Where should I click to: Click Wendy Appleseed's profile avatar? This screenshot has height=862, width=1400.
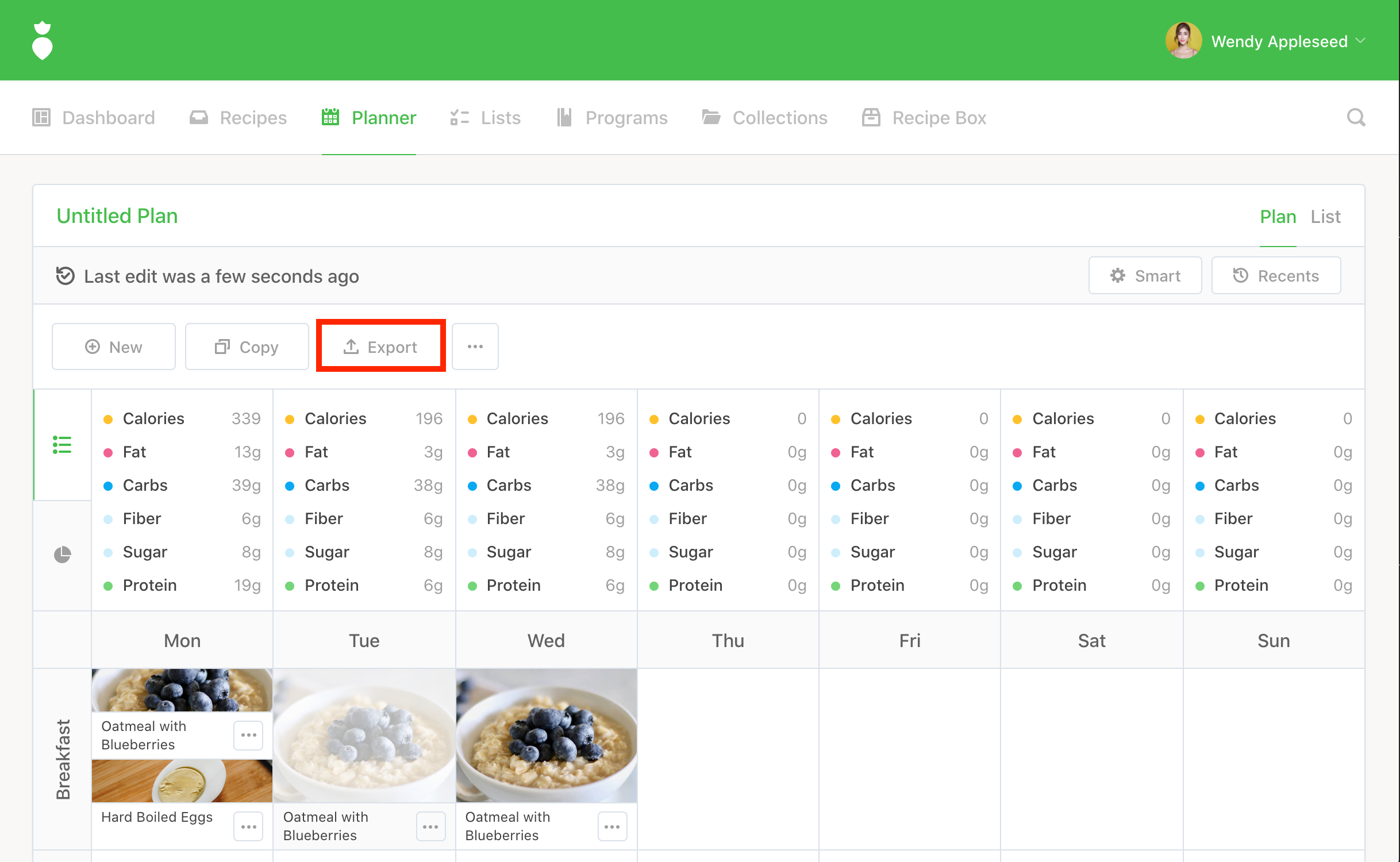(x=1183, y=41)
